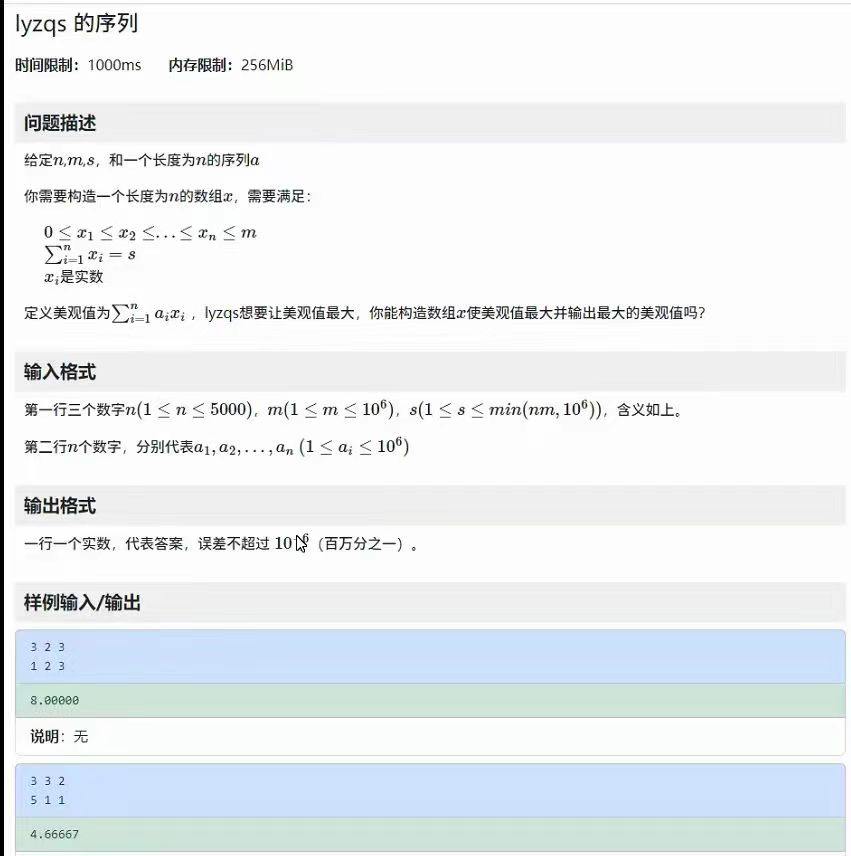This screenshot has width=851, height=856.
Task: Click the line beginning 第一行三个数字
Action: (x=353, y=409)
